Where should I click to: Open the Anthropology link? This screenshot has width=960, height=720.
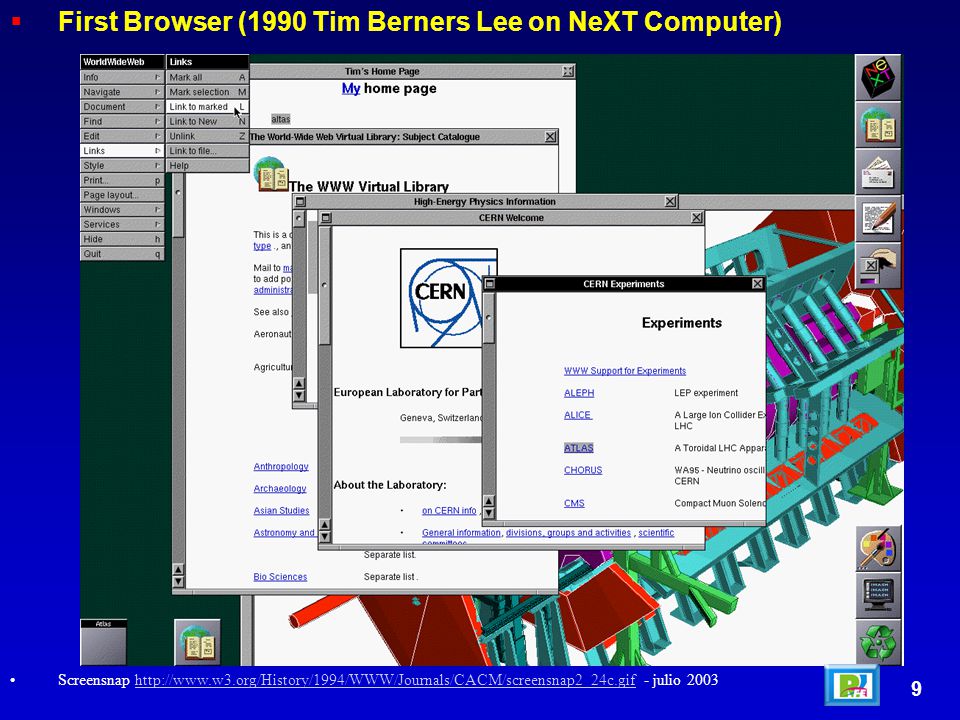pos(281,467)
